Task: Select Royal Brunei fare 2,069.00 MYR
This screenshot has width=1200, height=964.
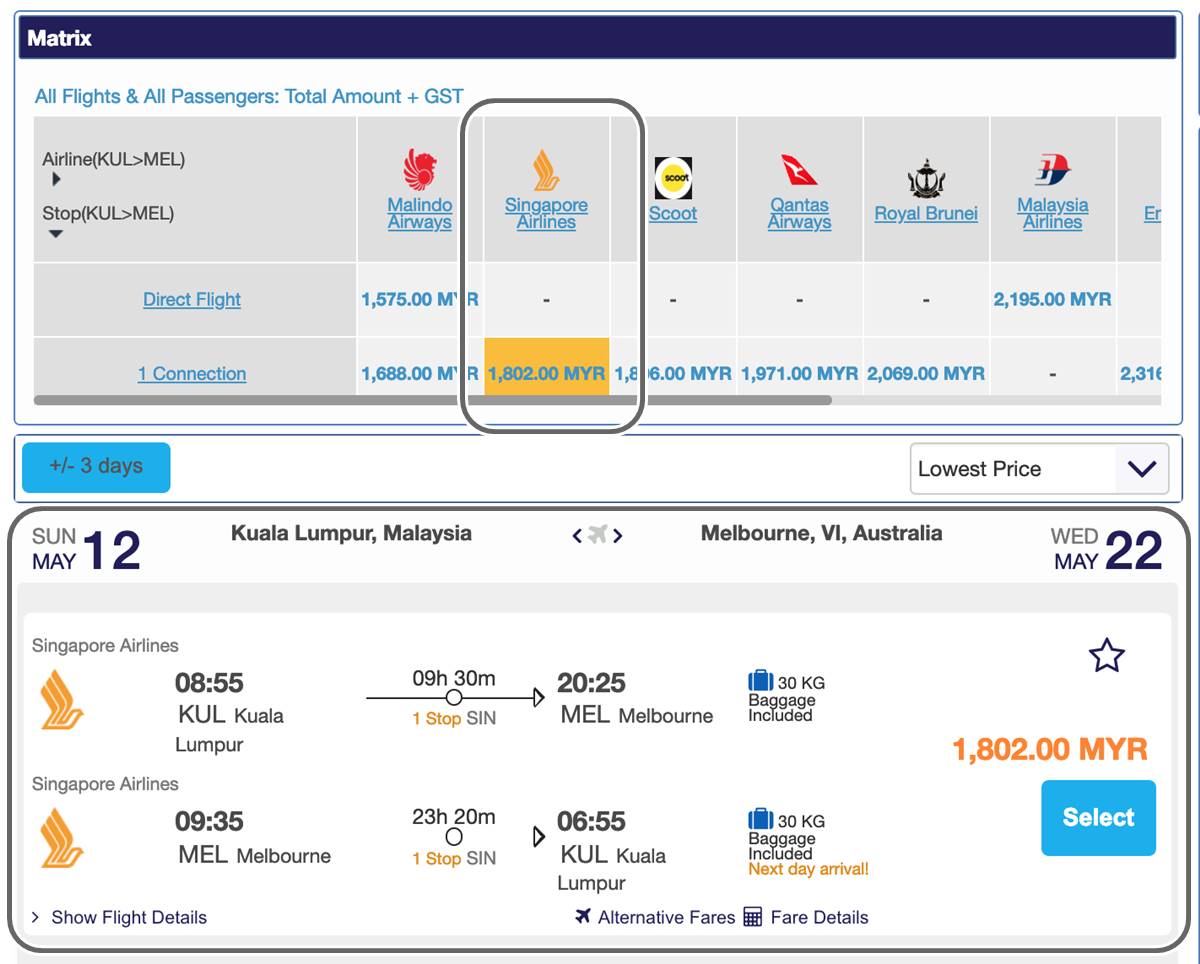Action: [x=926, y=373]
